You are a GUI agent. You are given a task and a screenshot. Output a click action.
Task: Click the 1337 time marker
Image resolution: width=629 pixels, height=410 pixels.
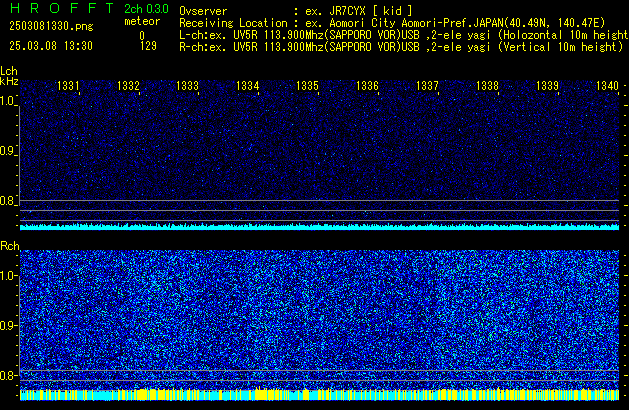tap(428, 86)
